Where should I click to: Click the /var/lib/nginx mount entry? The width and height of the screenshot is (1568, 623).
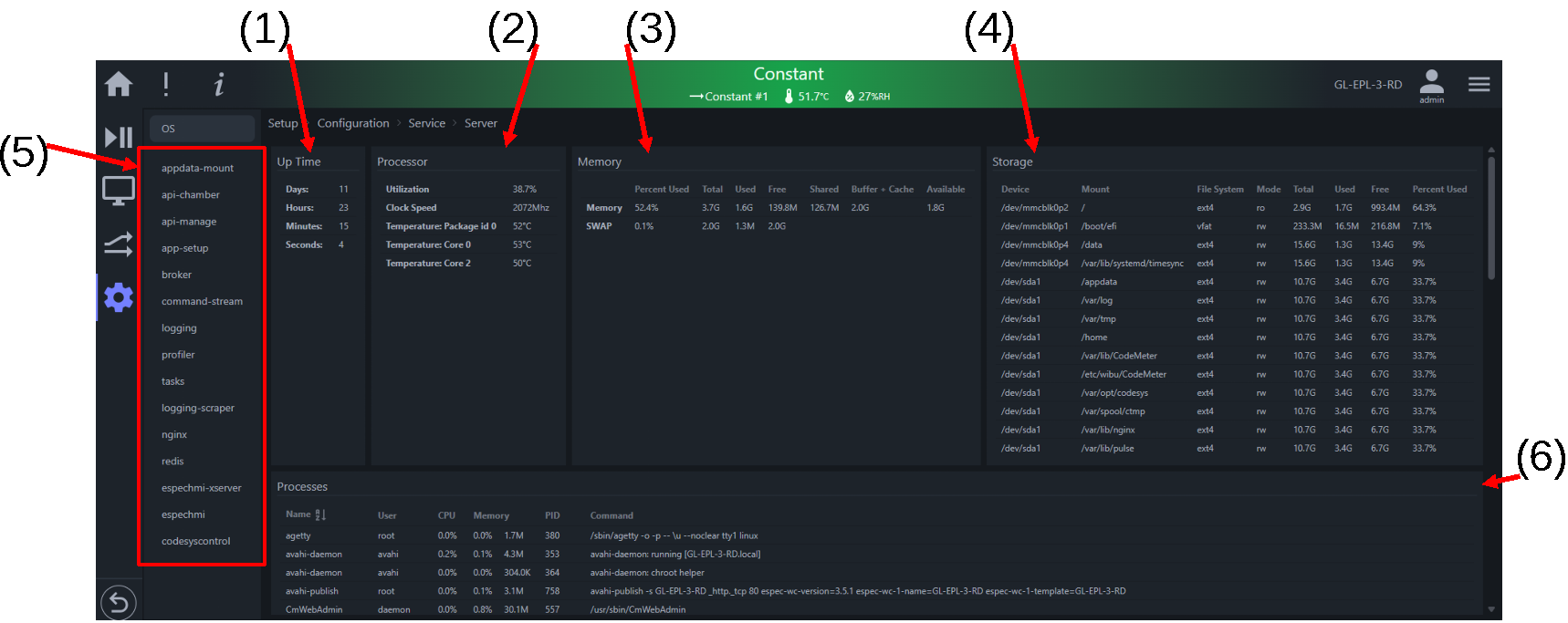point(1108,430)
